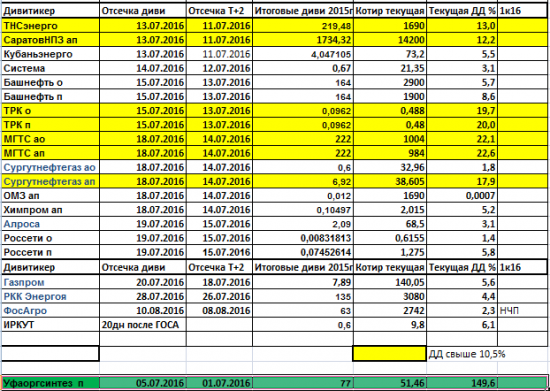Click the Газпром ticker link

[x=24, y=282]
